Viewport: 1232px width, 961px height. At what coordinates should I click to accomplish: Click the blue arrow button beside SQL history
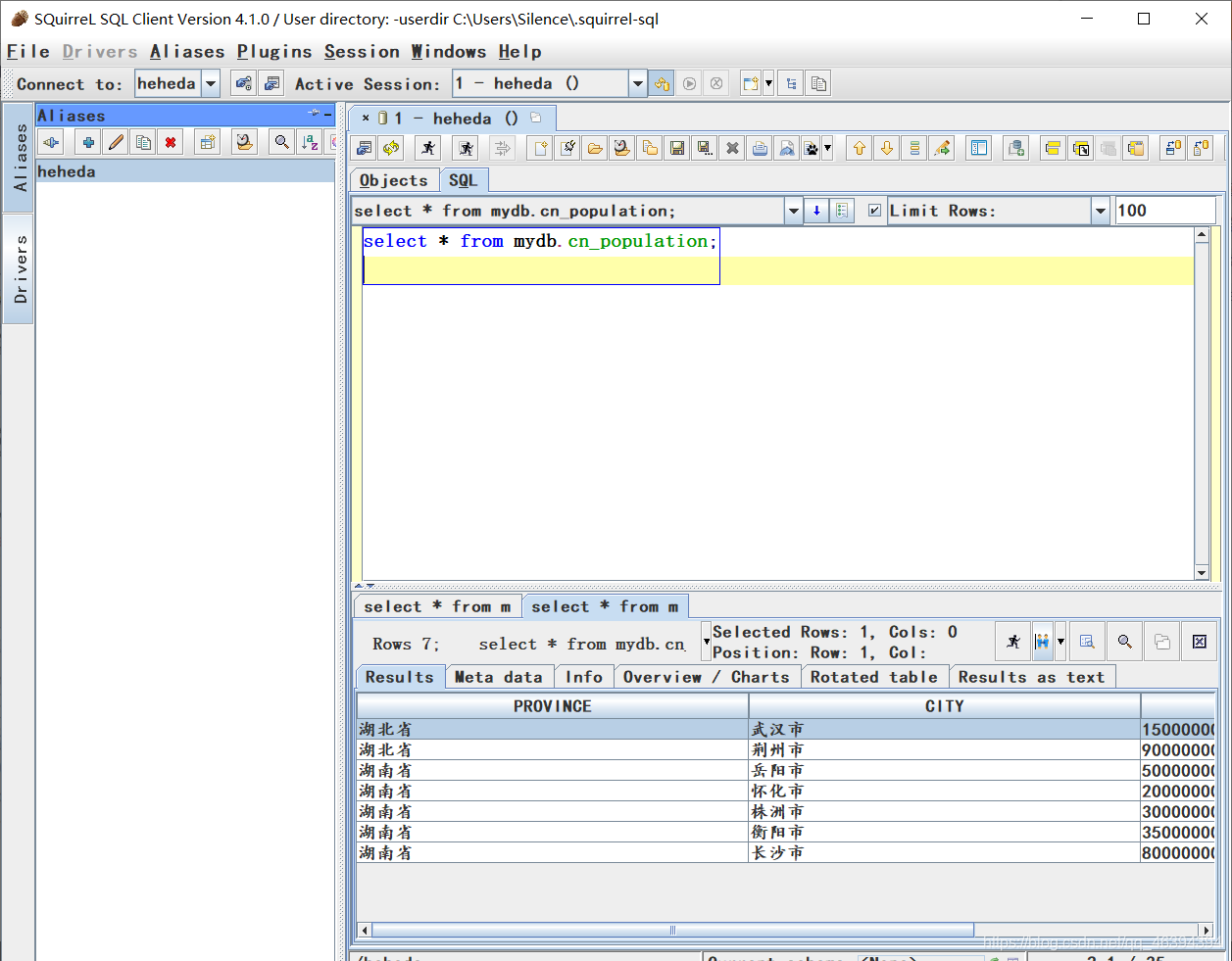click(x=816, y=211)
